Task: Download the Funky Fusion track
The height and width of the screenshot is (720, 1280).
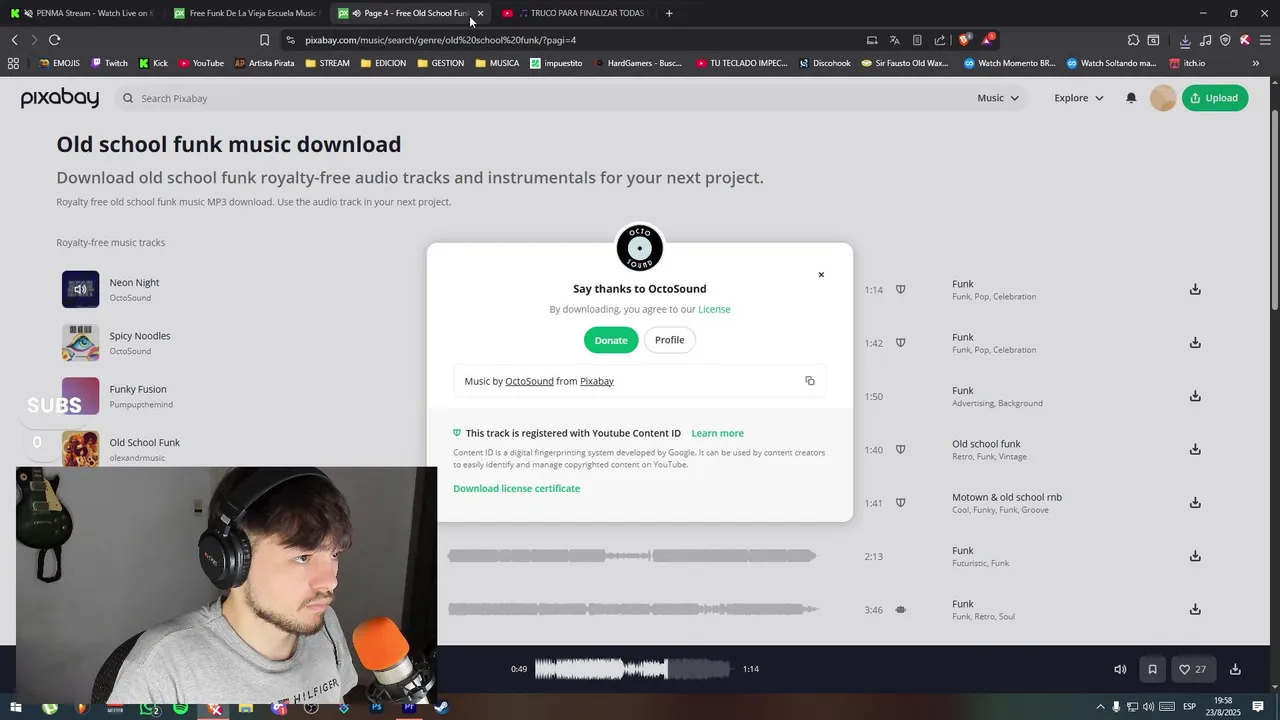Action: 1195,396
